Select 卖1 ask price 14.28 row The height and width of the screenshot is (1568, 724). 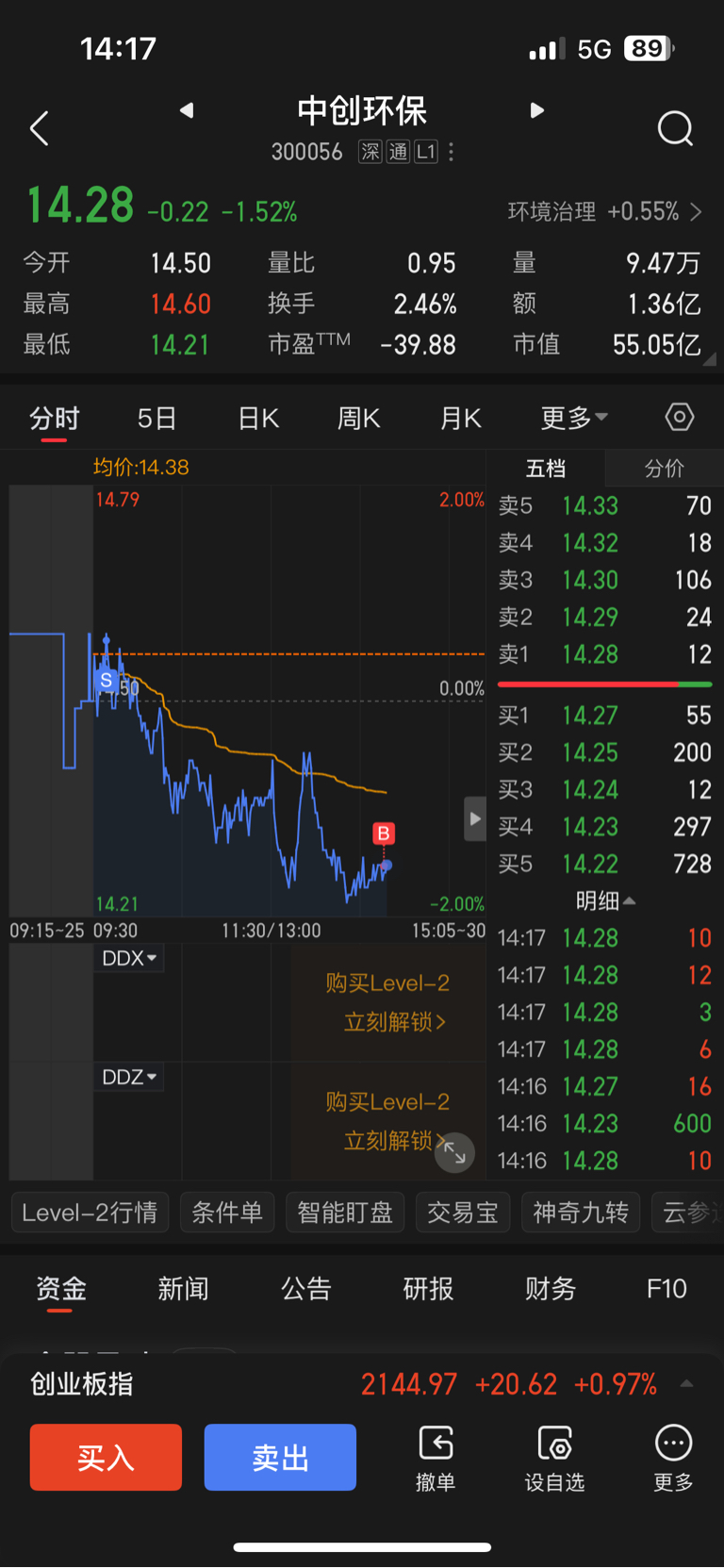[604, 654]
